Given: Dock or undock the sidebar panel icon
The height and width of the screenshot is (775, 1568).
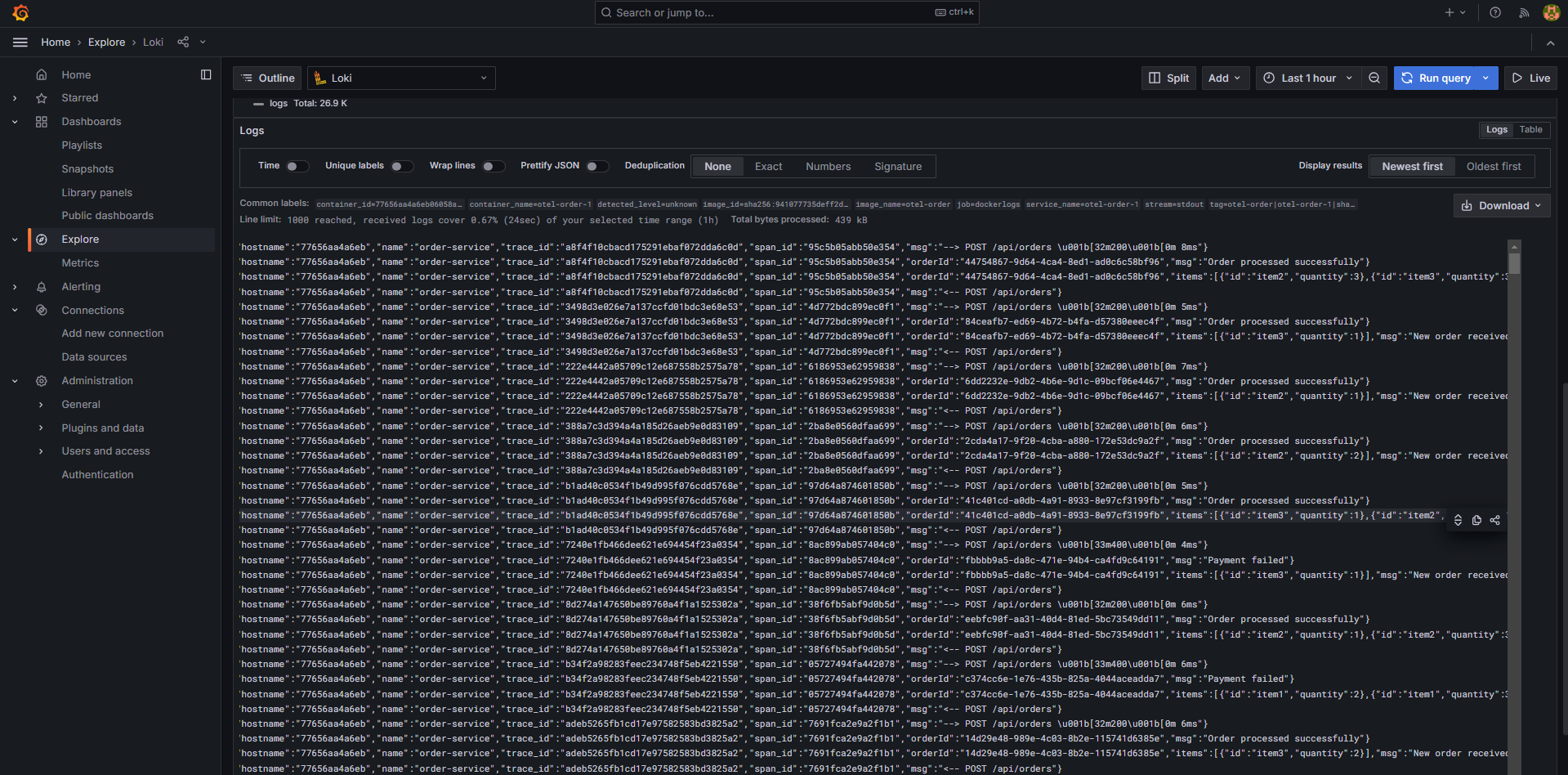Looking at the screenshot, I should click(x=206, y=74).
